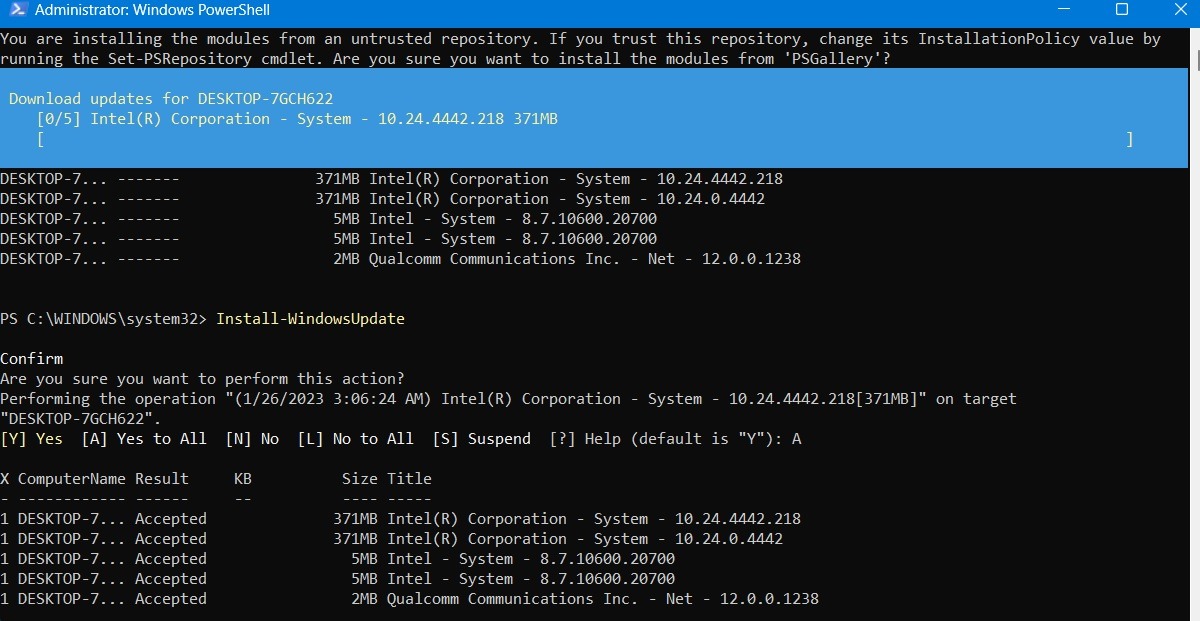1200x621 pixels.
Task: Click the [S] Suspend option
Action: tap(481, 438)
